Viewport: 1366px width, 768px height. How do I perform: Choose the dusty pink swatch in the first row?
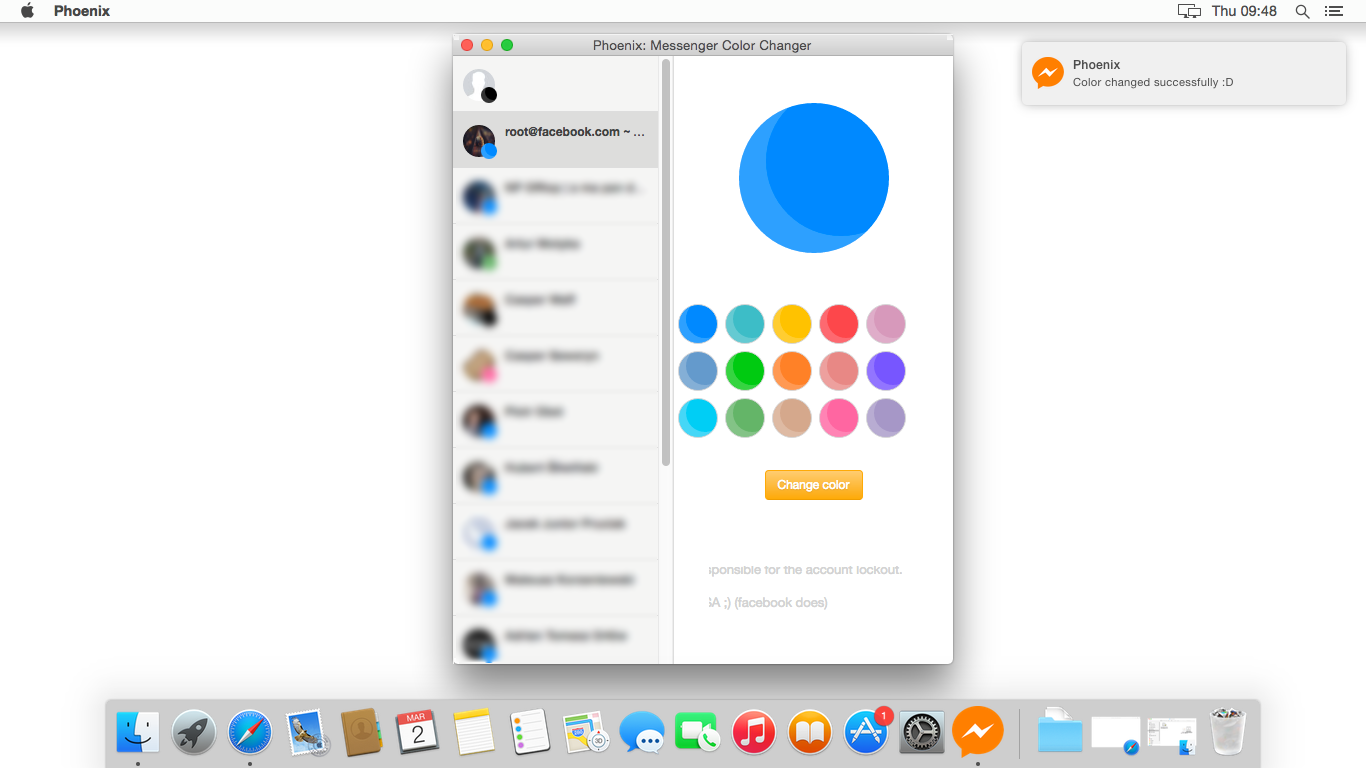point(886,324)
